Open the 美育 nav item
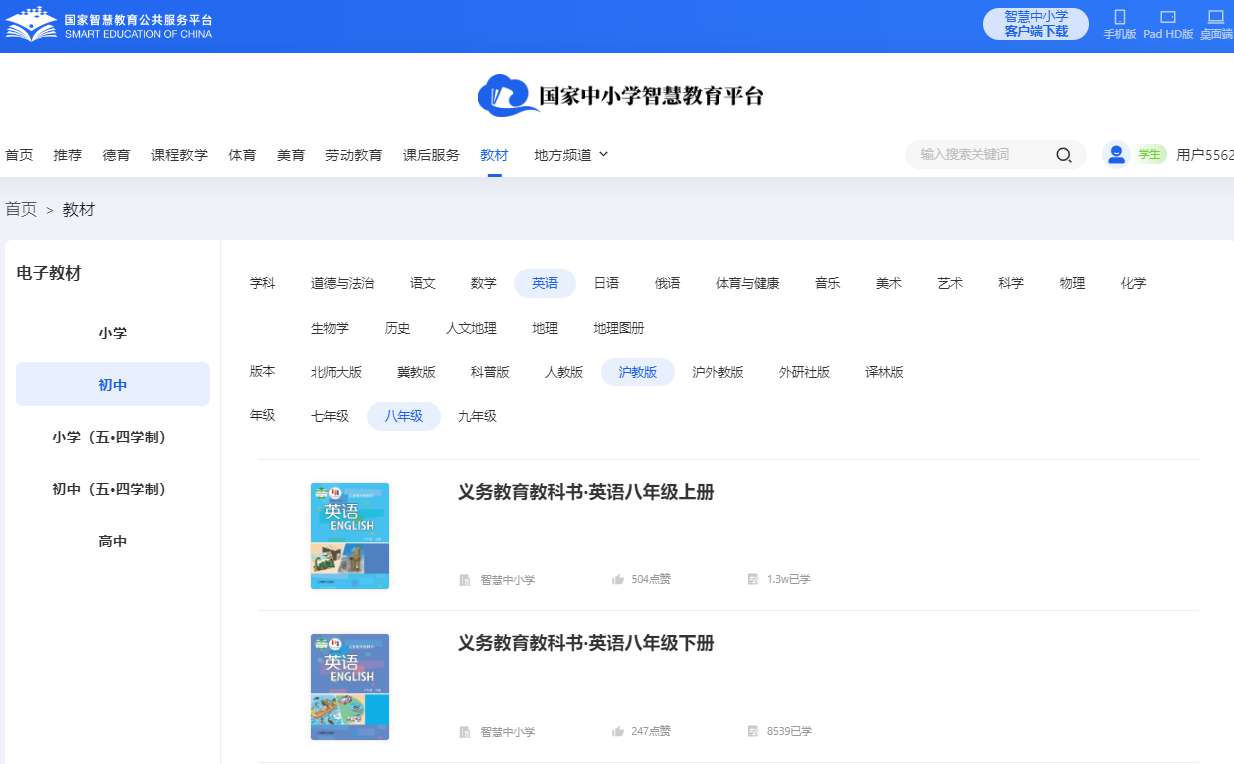 click(291, 155)
